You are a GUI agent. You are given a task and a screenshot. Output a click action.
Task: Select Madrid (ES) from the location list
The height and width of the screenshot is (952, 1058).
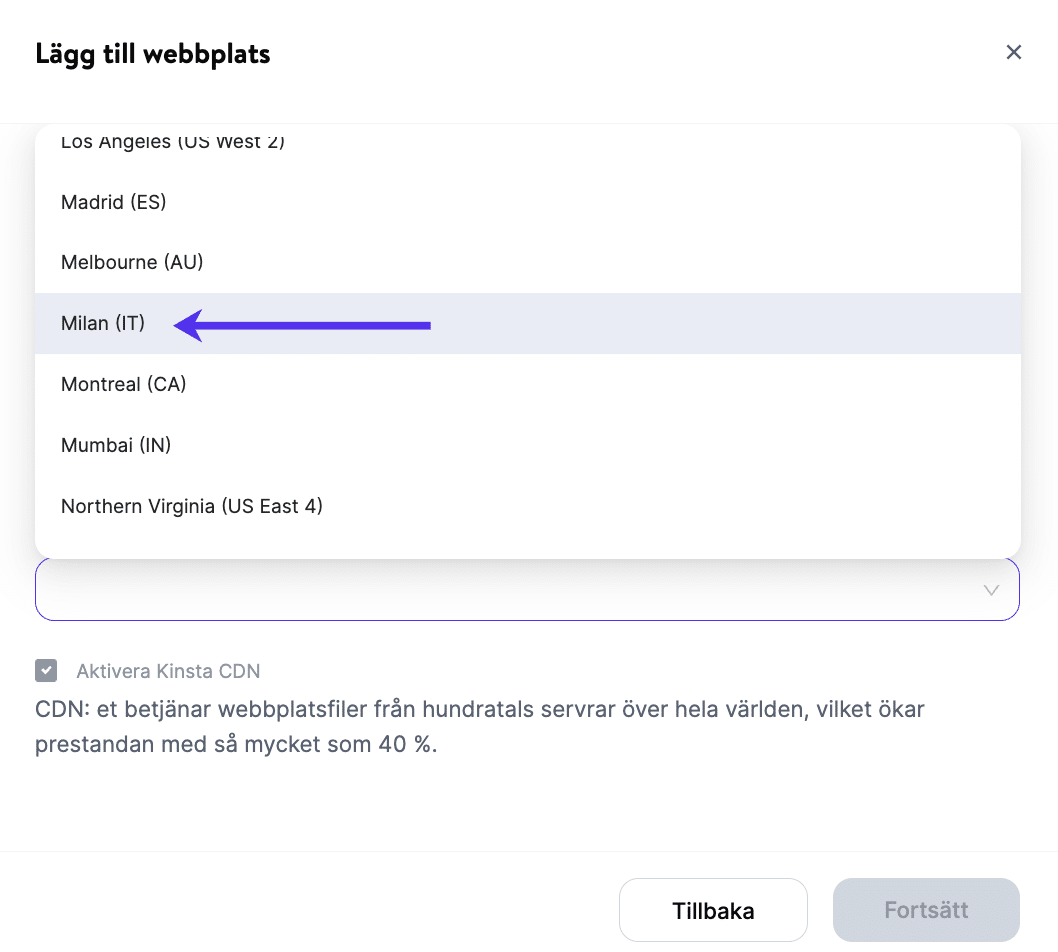click(114, 202)
